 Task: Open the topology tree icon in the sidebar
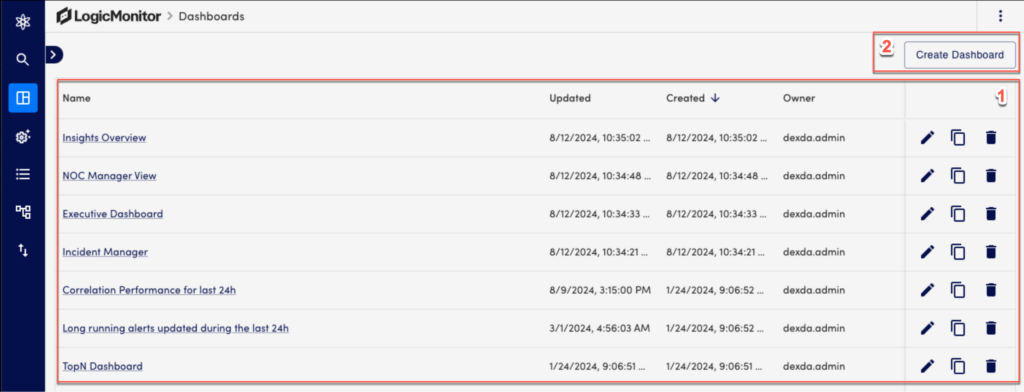tap(23, 212)
